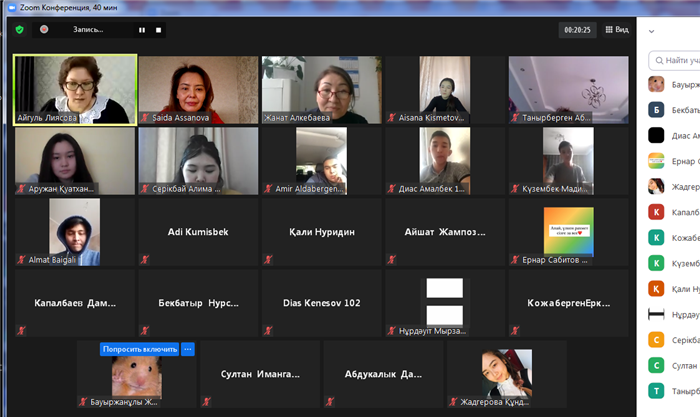The width and height of the screenshot is (700, 417).
Task: Click Жанат Алкебаева's video tile
Action: (x=322, y=89)
